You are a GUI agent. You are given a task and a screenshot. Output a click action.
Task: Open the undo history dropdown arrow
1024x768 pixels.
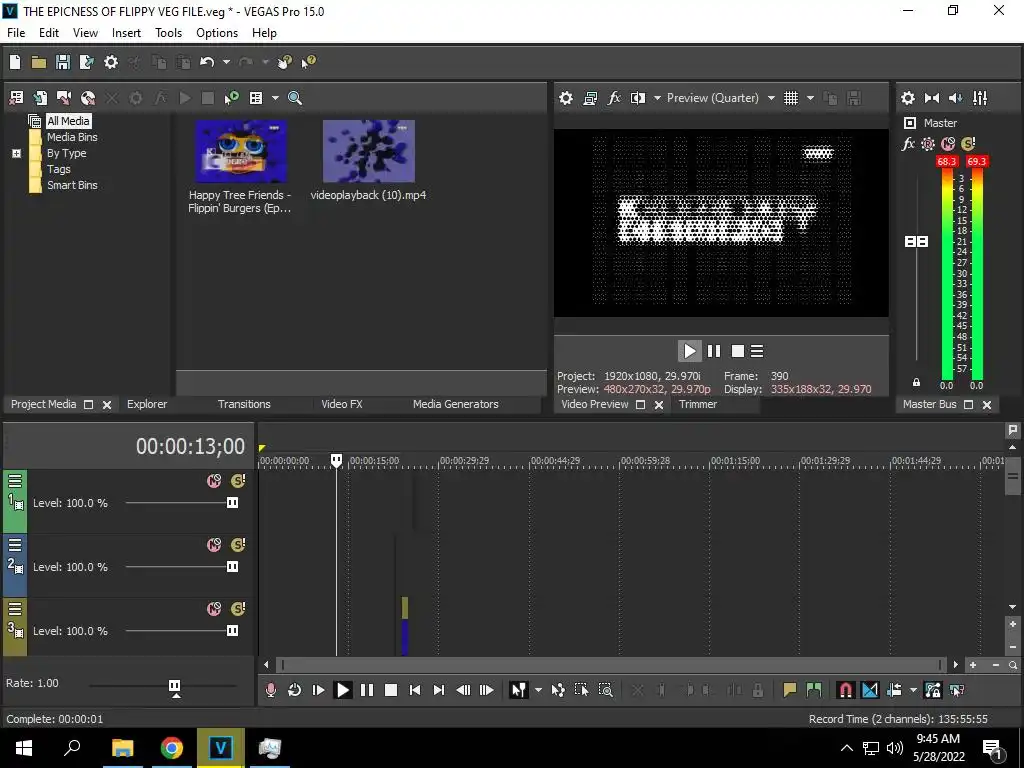(x=226, y=62)
